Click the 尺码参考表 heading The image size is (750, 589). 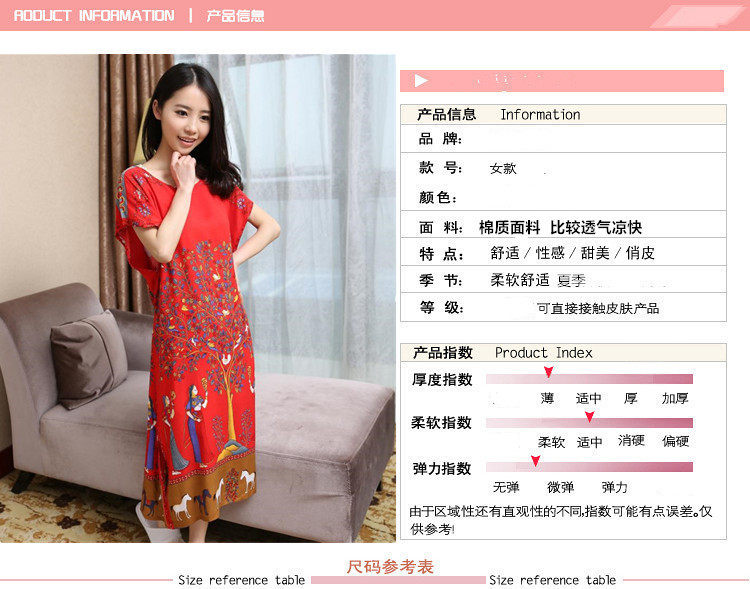tap(390, 567)
